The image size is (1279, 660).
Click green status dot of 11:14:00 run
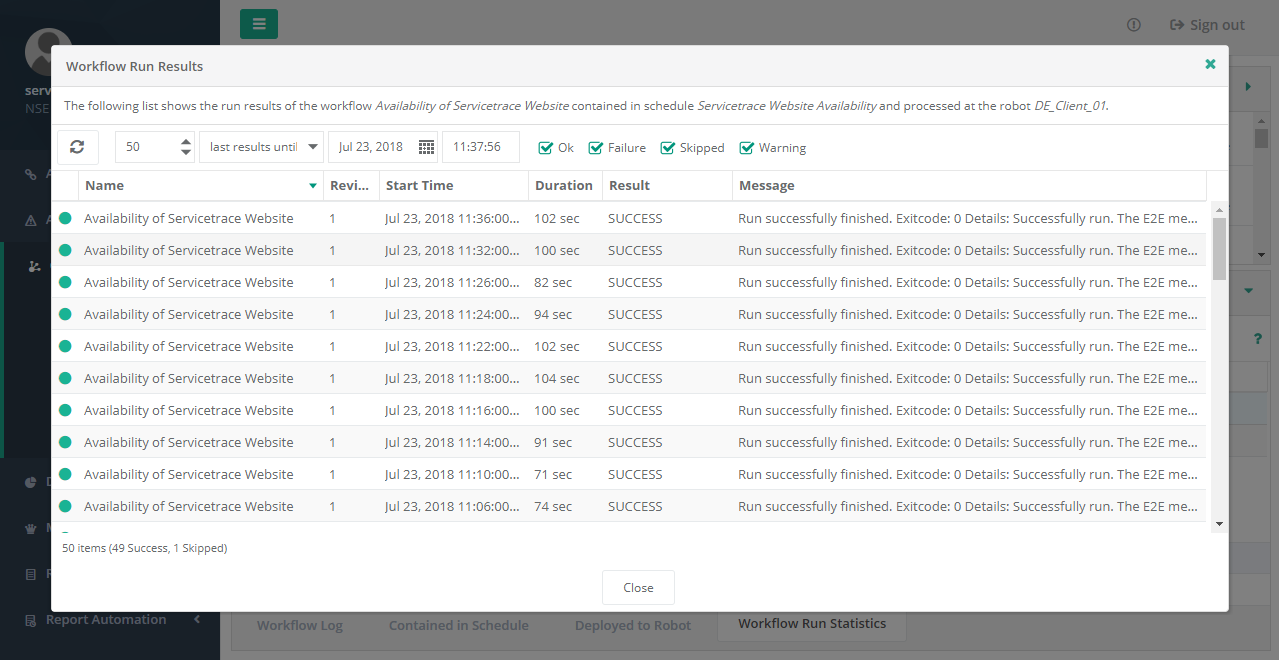tap(66, 442)
